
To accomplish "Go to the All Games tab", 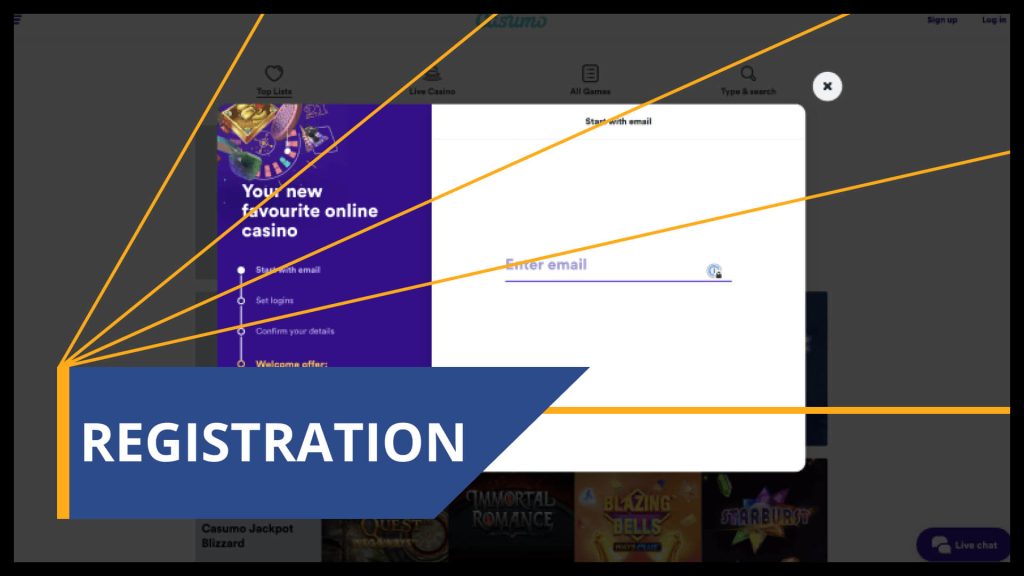I will [590, 80].
